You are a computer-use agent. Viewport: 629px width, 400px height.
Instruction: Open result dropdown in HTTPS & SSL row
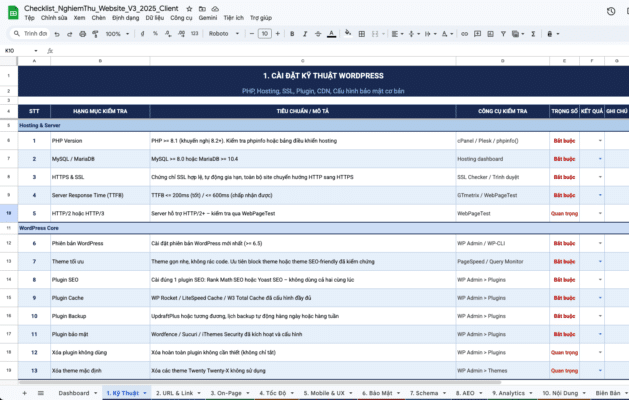600,177
